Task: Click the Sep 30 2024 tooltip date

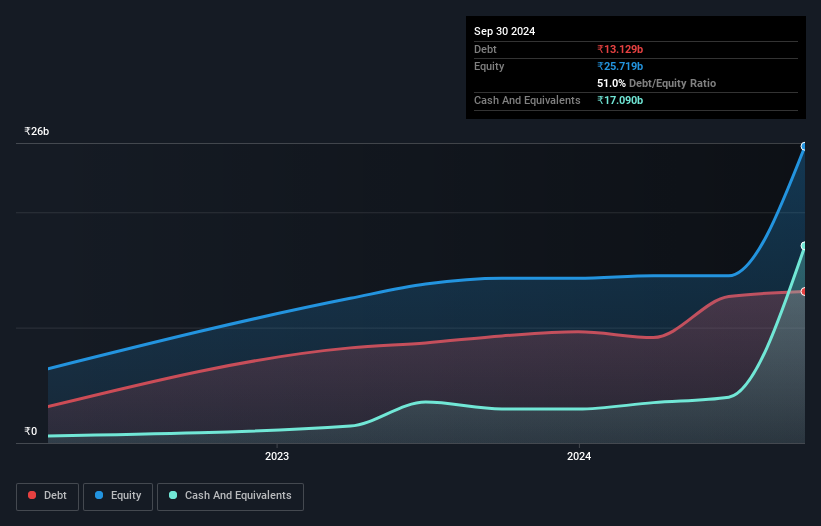Action: pyautogui.click(x=505, y=31)
